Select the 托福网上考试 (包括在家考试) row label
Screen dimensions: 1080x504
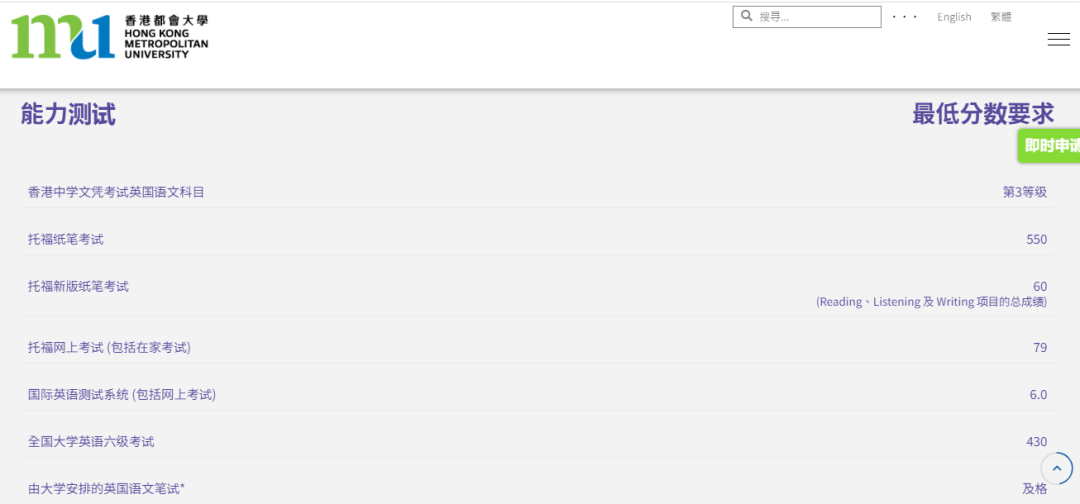(109, 347)
